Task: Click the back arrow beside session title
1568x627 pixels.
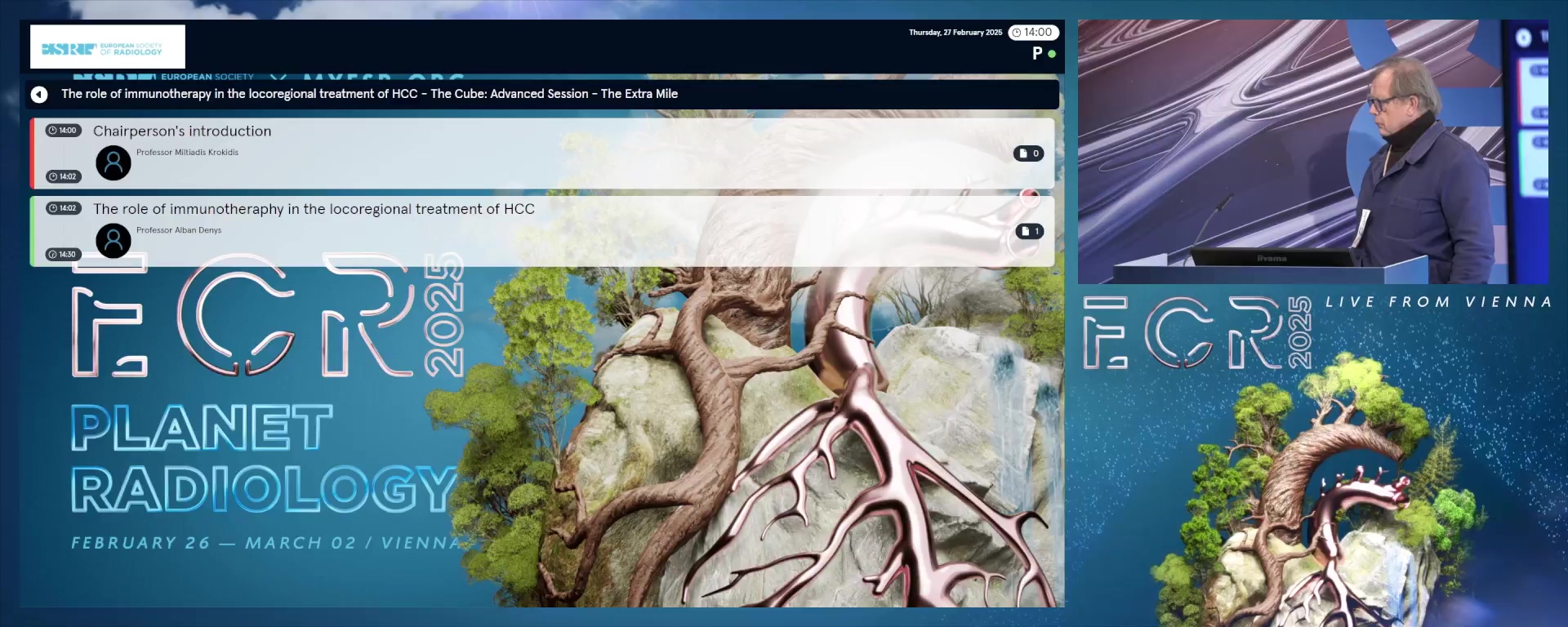Action: point(39,95)
